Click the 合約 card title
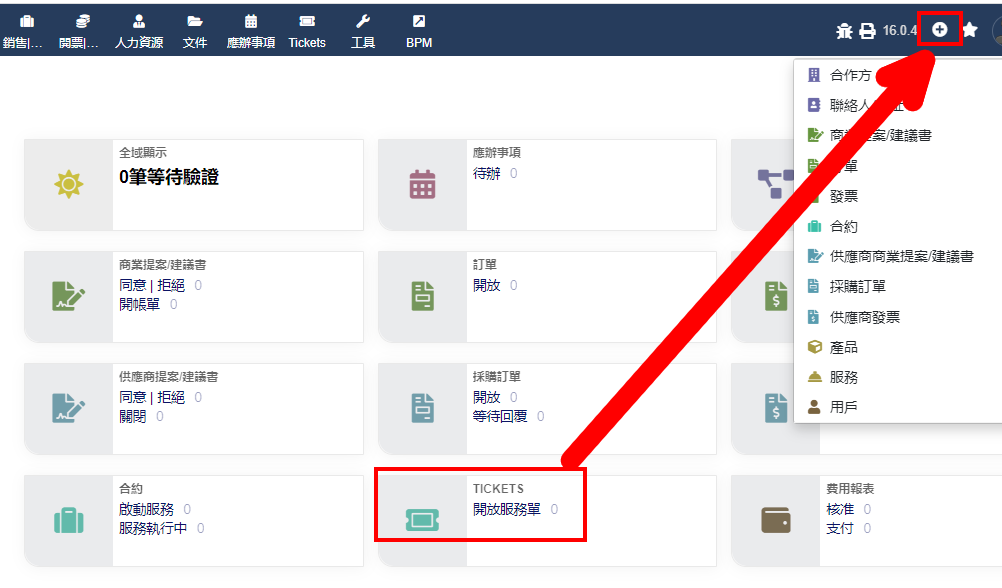This screenshot has width=1002, height=588. pos(130,488)
